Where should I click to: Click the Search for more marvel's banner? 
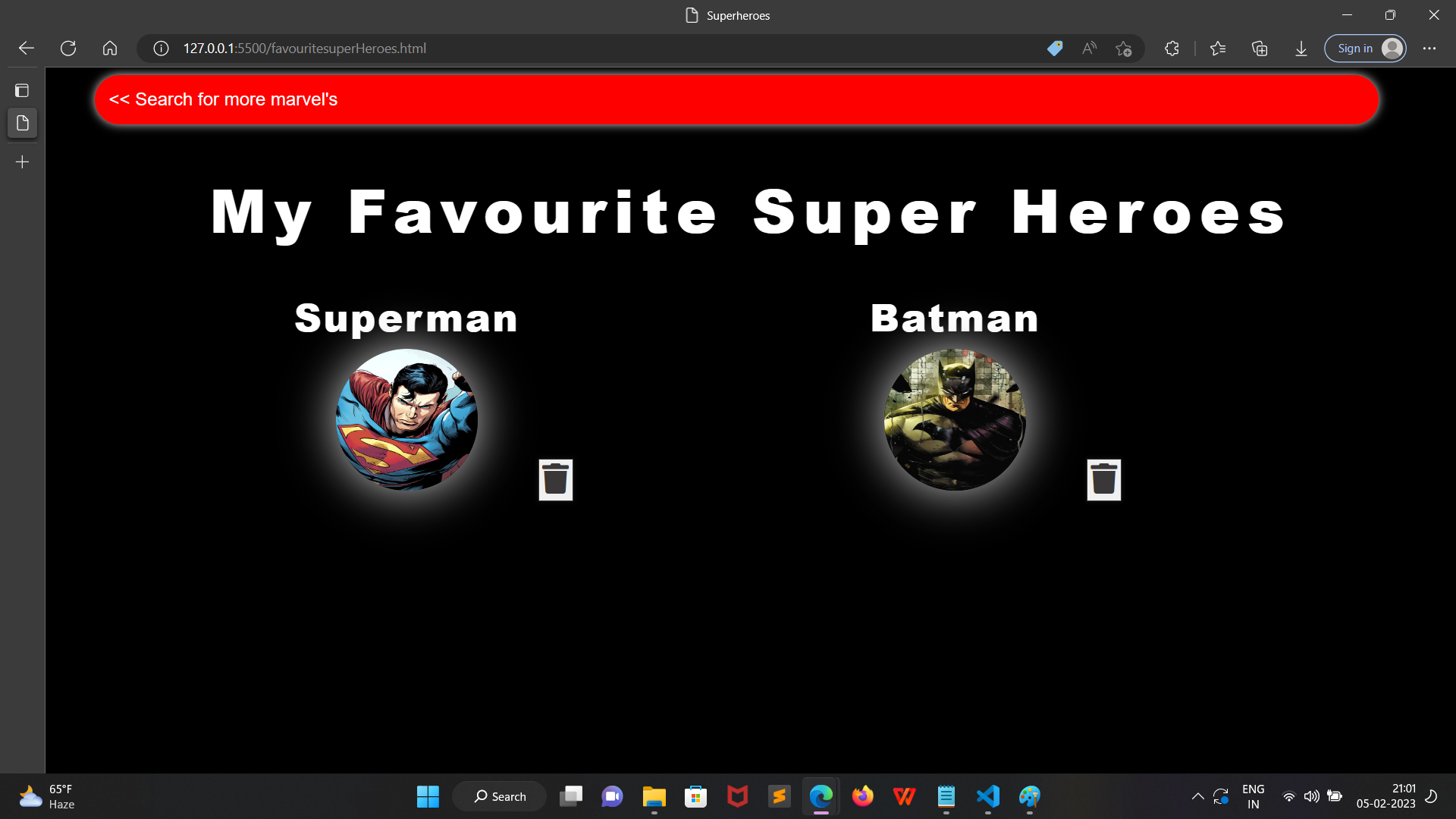tap(223, 99)
